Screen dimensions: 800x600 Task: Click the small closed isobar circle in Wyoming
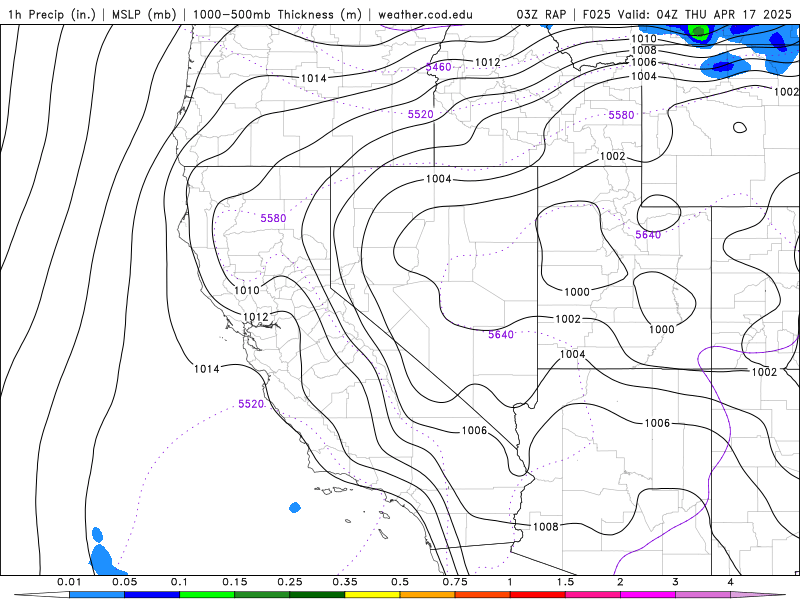[740, 128]
